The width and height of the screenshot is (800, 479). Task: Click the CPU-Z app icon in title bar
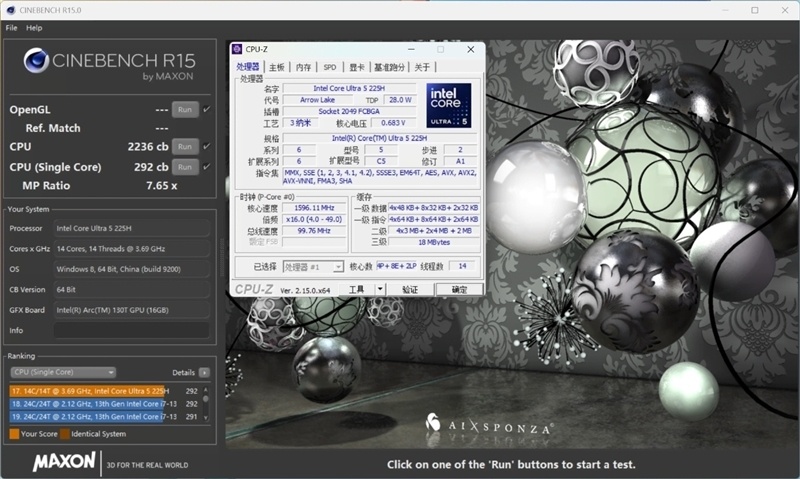coord(237,49)
